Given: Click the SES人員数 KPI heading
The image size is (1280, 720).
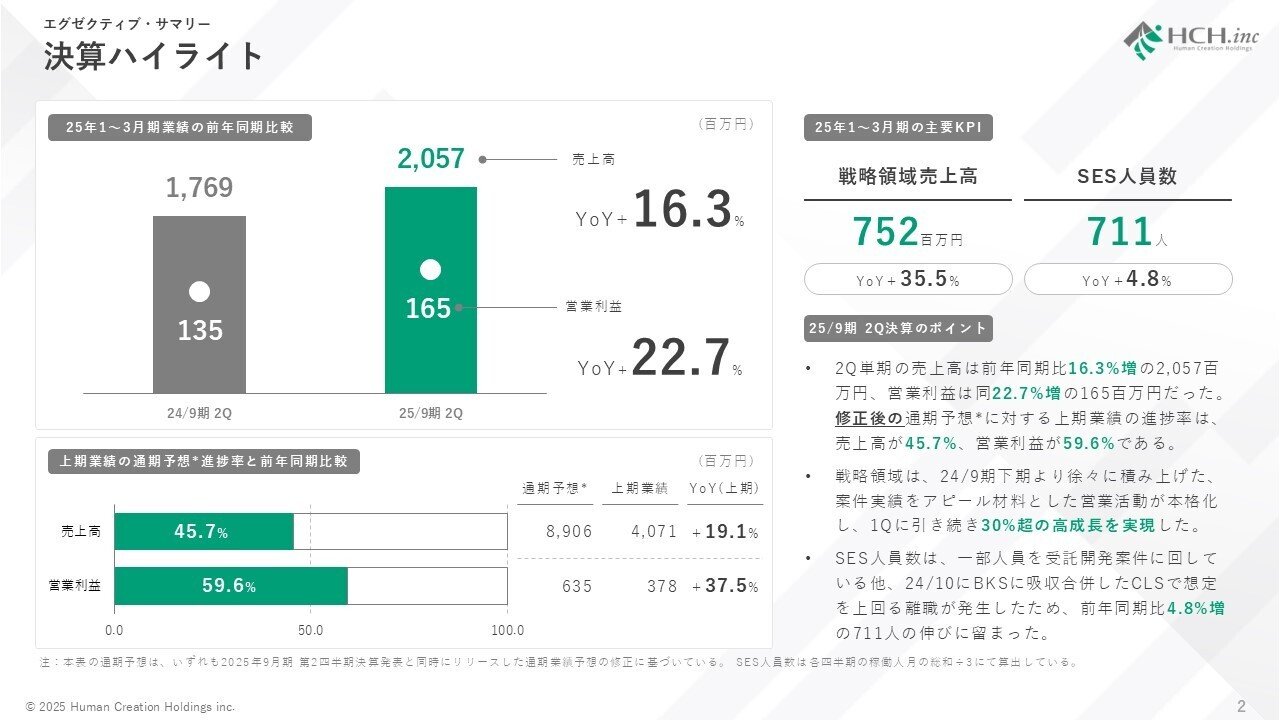Looking at the screenshot, I should click(1127, 177).
